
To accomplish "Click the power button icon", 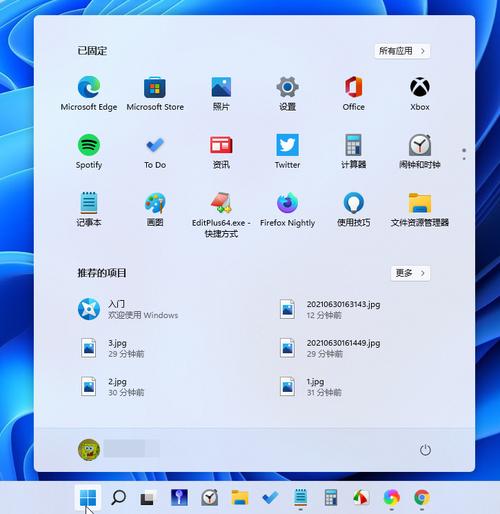I will (425, 450).
